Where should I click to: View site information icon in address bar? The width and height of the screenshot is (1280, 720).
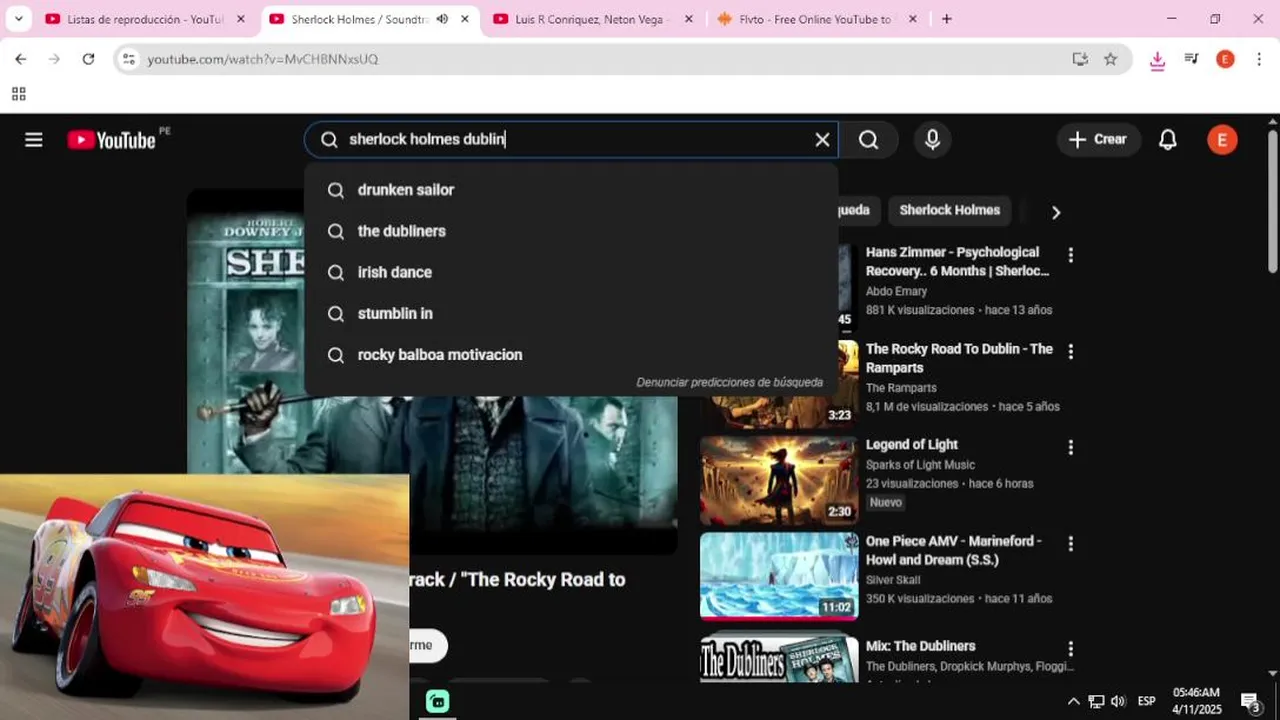pyautogui.click(x=128, y=59)
